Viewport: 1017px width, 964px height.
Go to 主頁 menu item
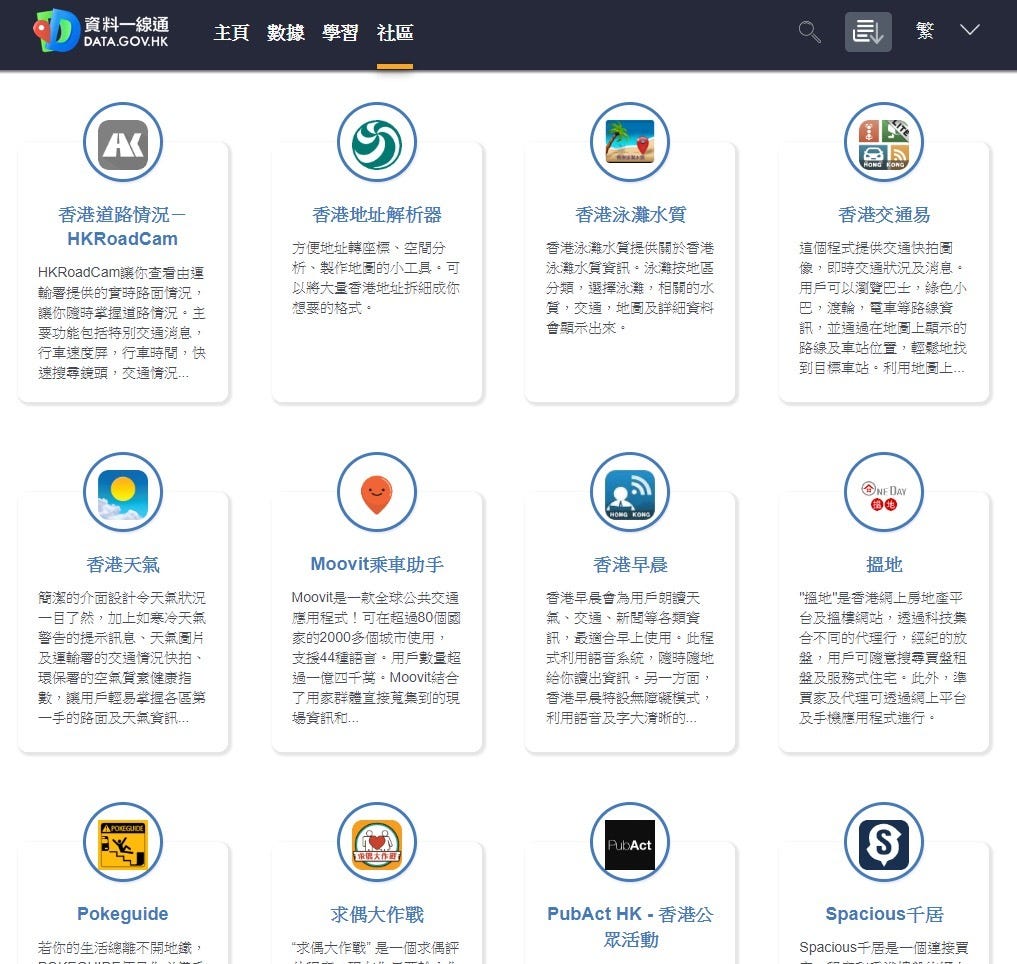pyautogui.click(x=232, y=32)
